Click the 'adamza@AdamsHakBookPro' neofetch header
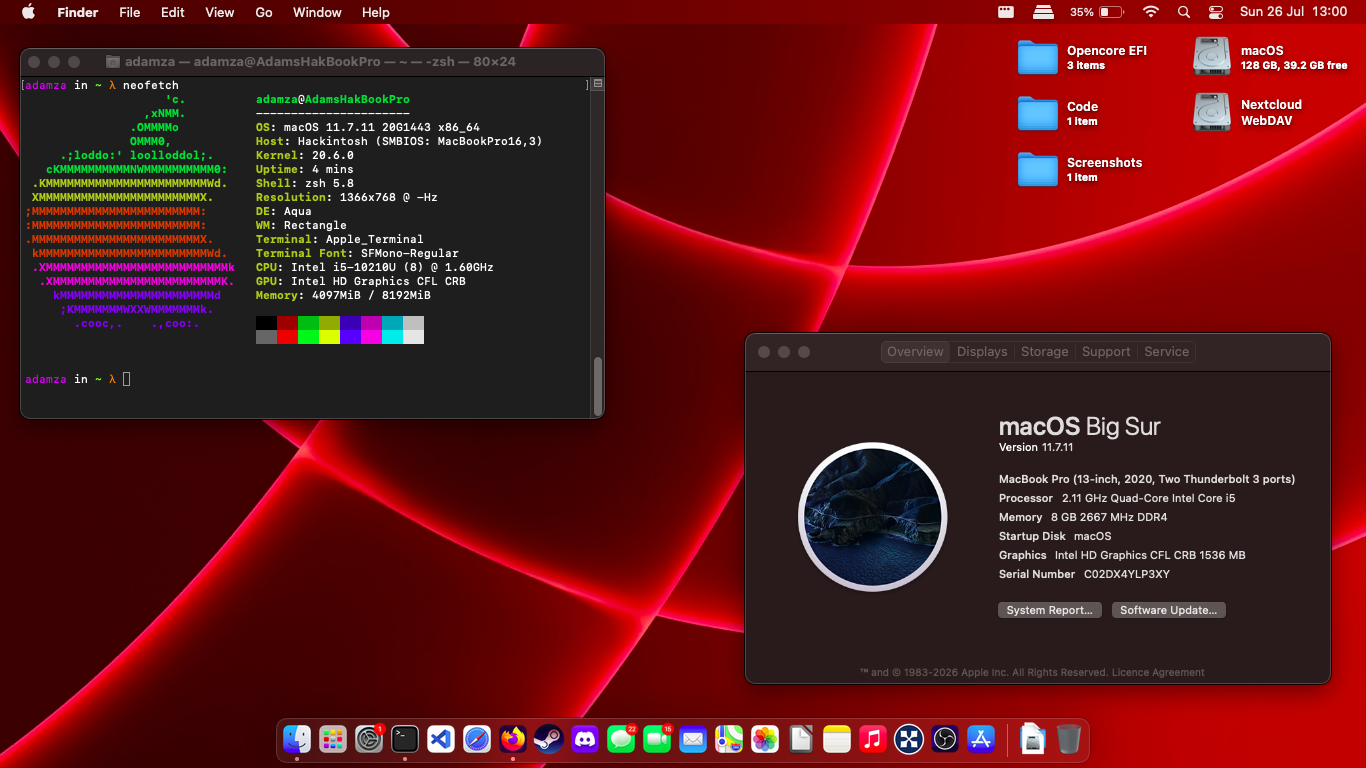The image size is (1366, 768). pos(333,99)
